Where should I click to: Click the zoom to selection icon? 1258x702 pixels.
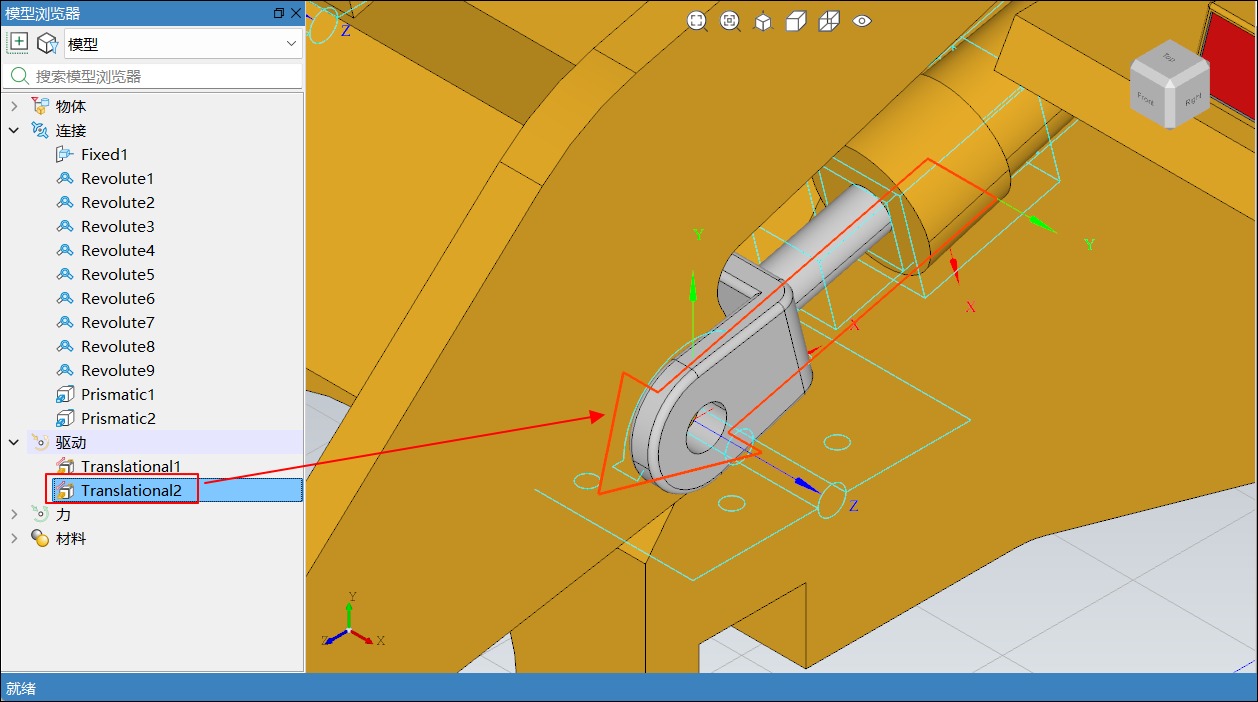(730, 21)
